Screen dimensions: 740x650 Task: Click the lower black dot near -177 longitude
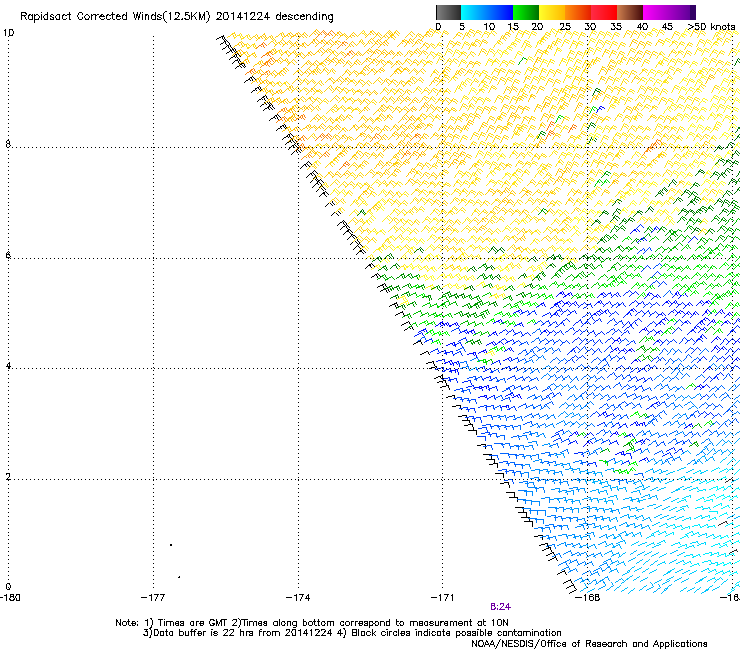[179, 577]
